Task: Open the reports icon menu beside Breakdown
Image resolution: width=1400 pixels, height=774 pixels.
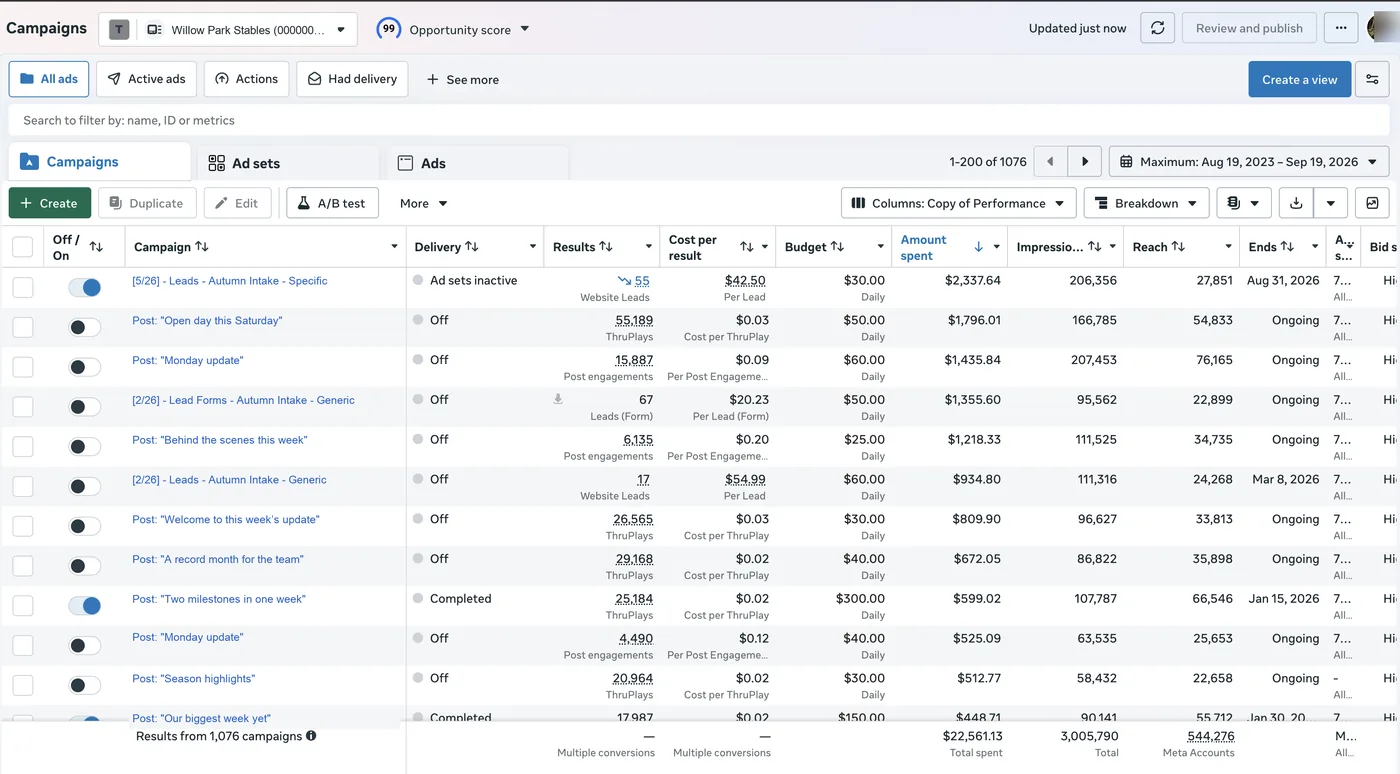Action: point(1244,203)
